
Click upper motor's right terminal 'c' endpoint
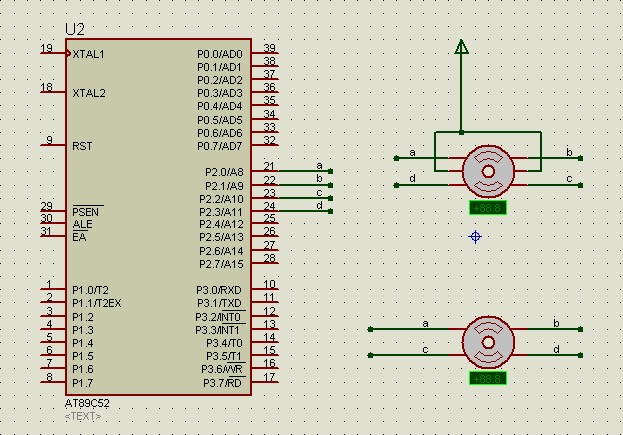(x=580, y=185)
